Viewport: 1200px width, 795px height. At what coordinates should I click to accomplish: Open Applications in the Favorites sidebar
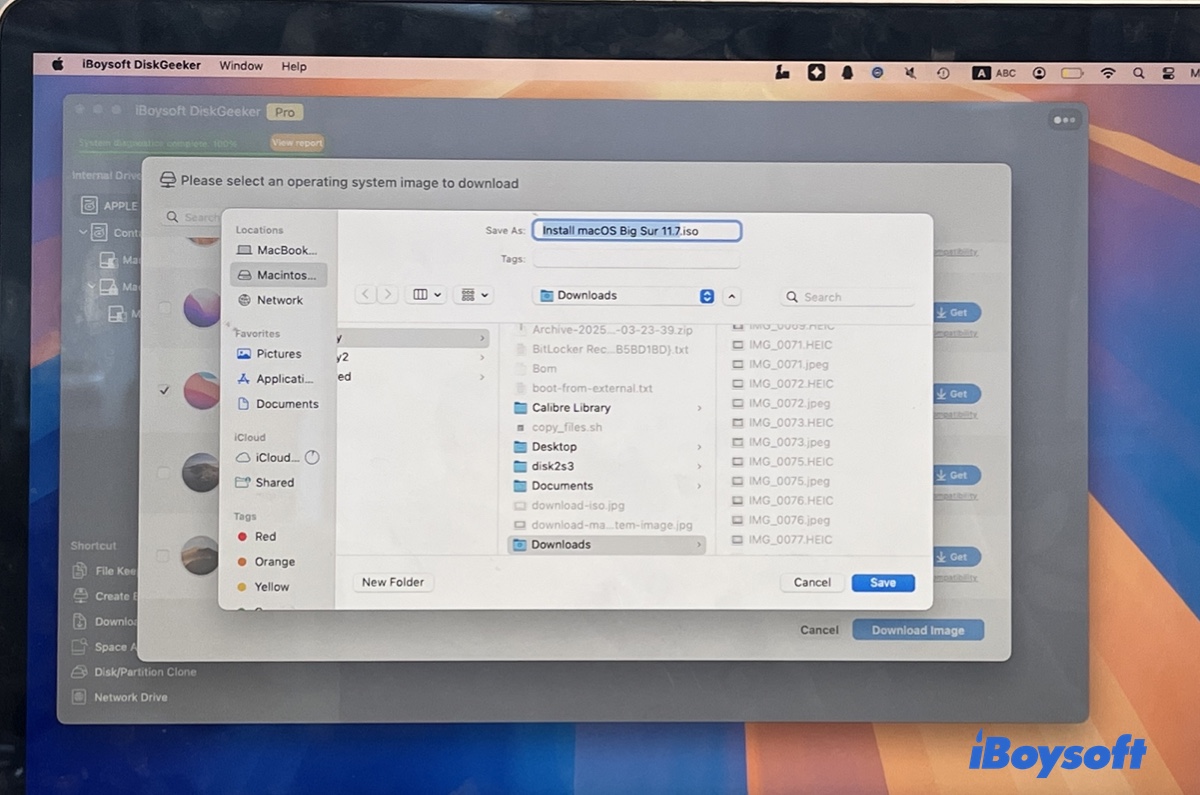tap(276, 379)
